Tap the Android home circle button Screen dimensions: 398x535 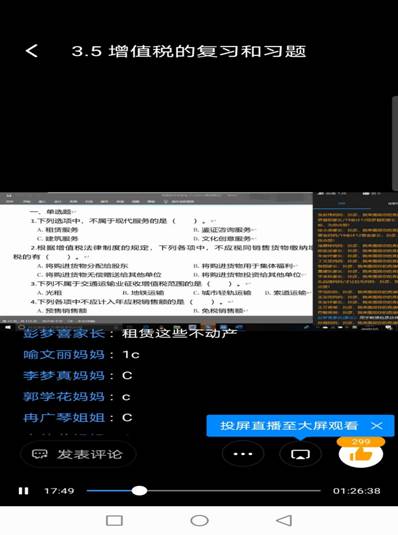tap(199, 521)
